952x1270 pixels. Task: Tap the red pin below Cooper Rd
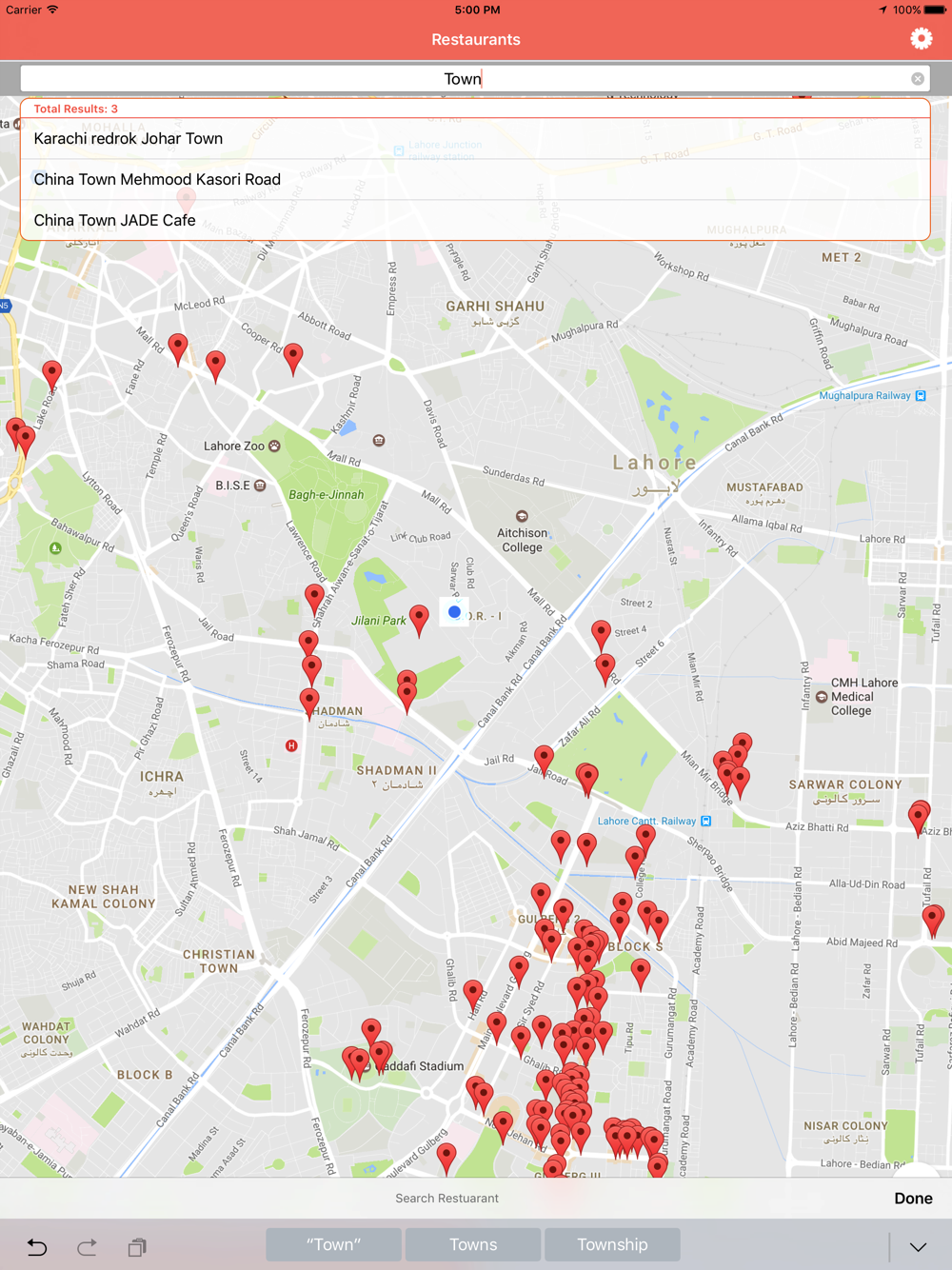[293, 358]
